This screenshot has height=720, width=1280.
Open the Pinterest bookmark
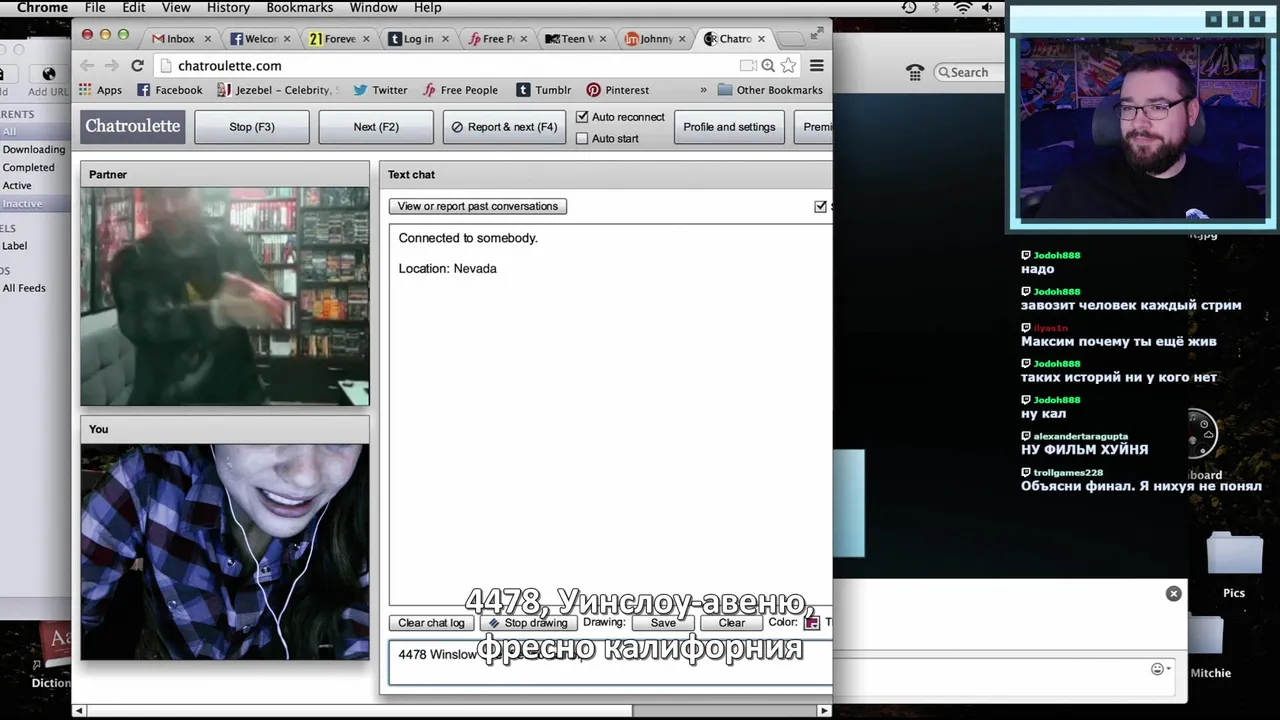(618, 90)
